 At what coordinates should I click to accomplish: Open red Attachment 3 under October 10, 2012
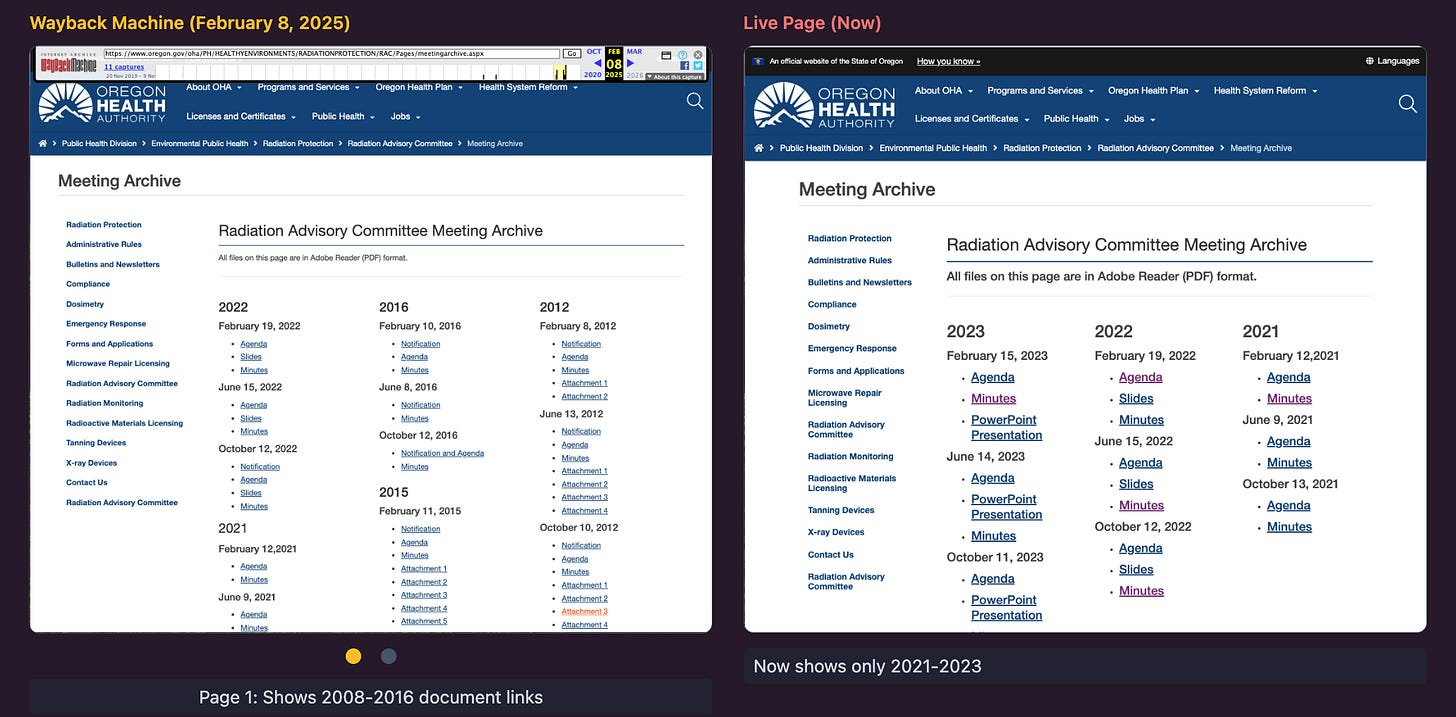[584, 611]
